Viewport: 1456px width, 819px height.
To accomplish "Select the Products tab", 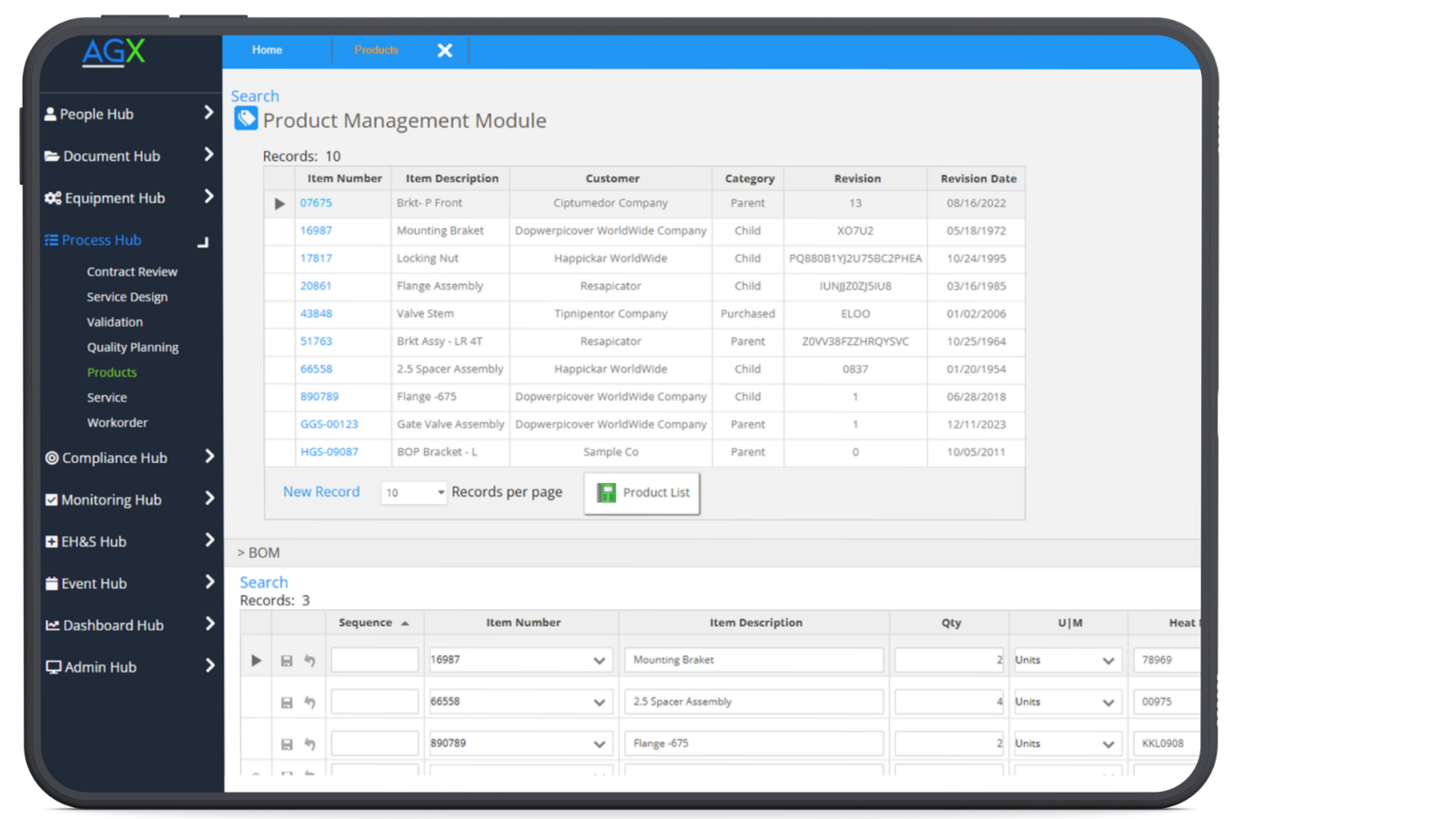I will coord(376,50).
